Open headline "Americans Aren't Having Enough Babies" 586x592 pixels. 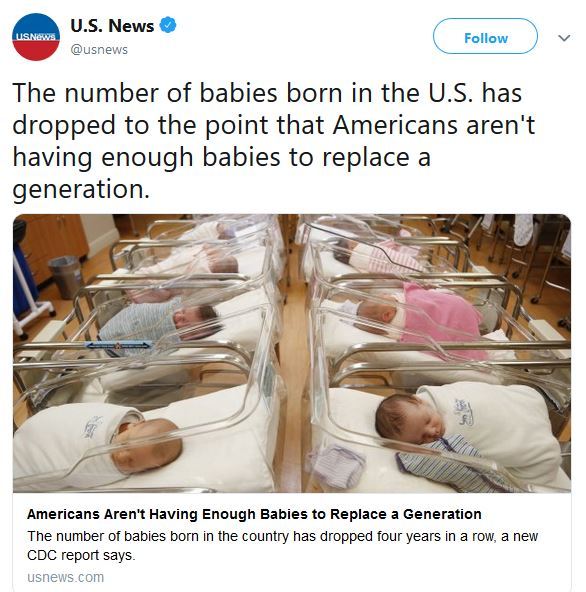click(x=254, y=514)
